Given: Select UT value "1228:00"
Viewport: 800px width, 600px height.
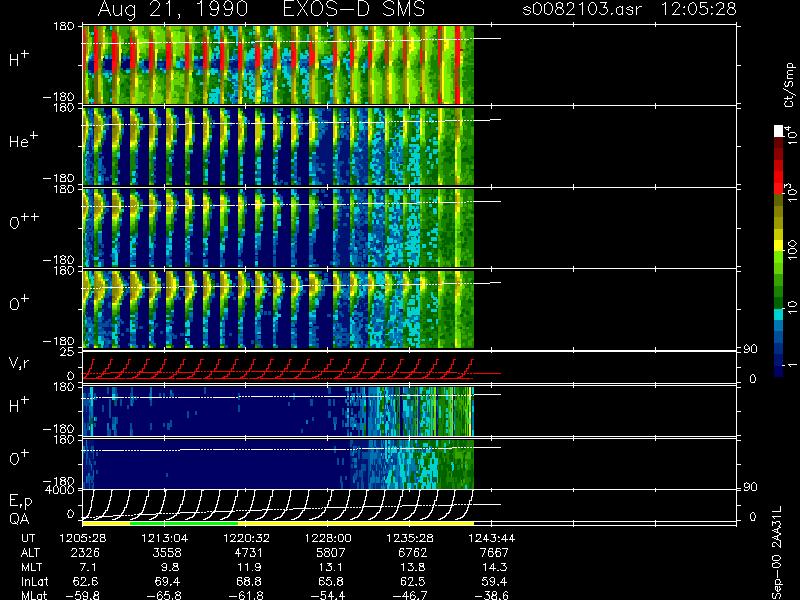Looking at the screenshot, I should pos(328,538).
